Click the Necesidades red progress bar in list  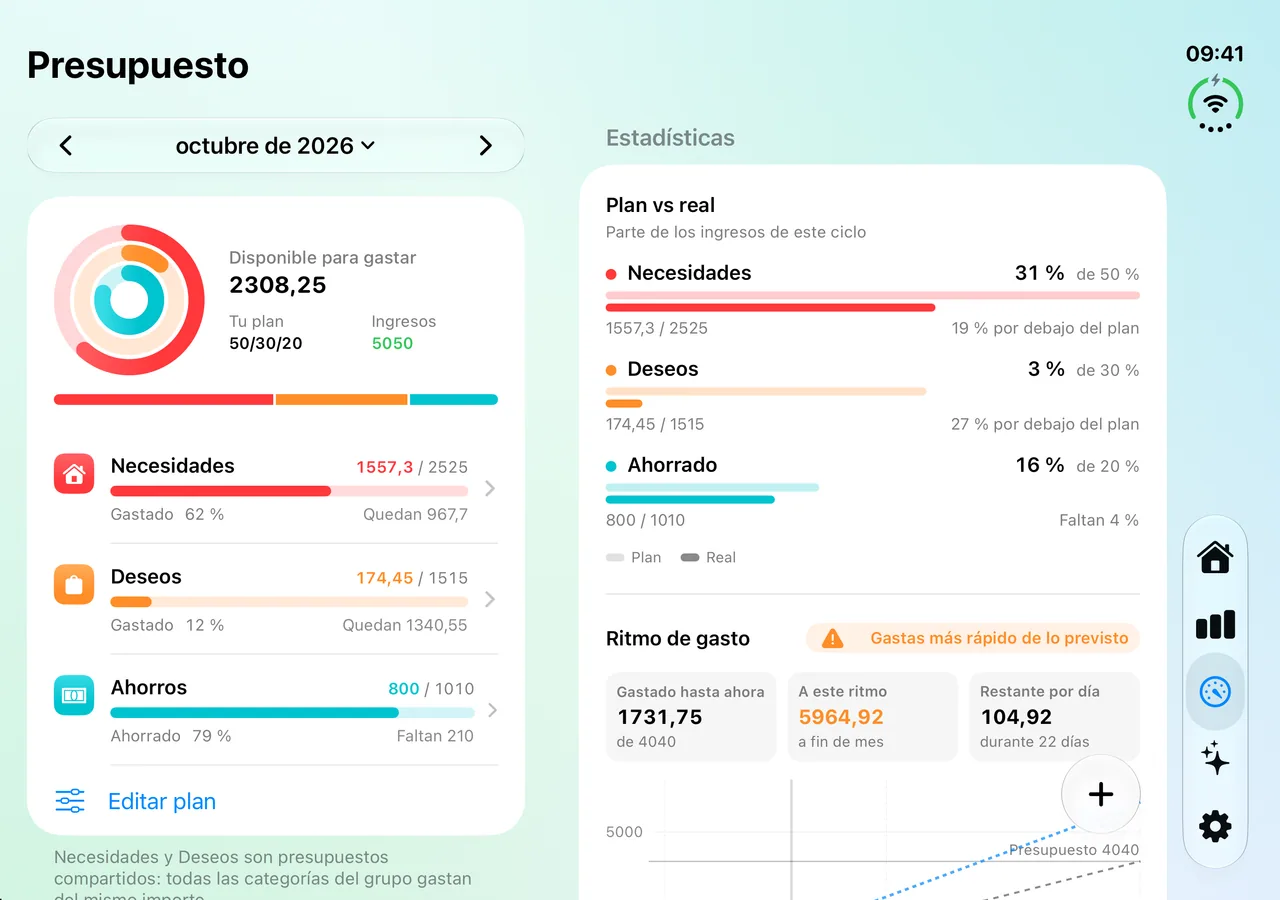coord(289,491)
